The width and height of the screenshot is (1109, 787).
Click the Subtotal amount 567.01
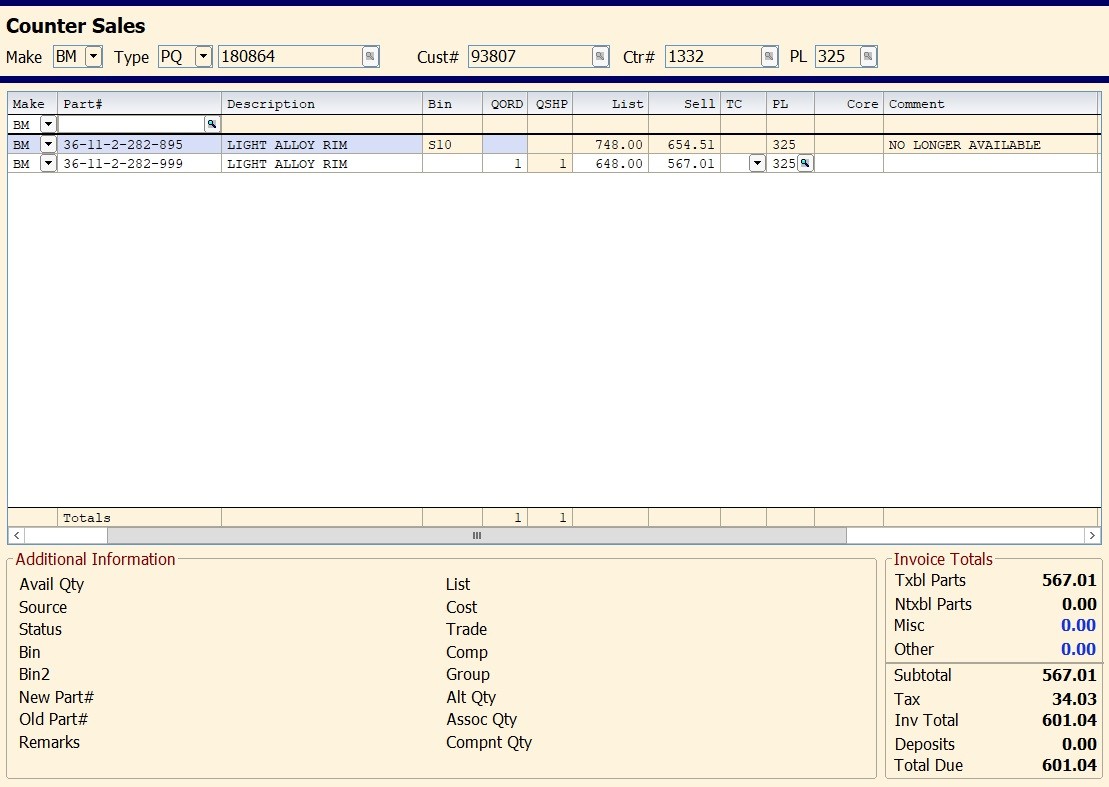click(1069, 675)
